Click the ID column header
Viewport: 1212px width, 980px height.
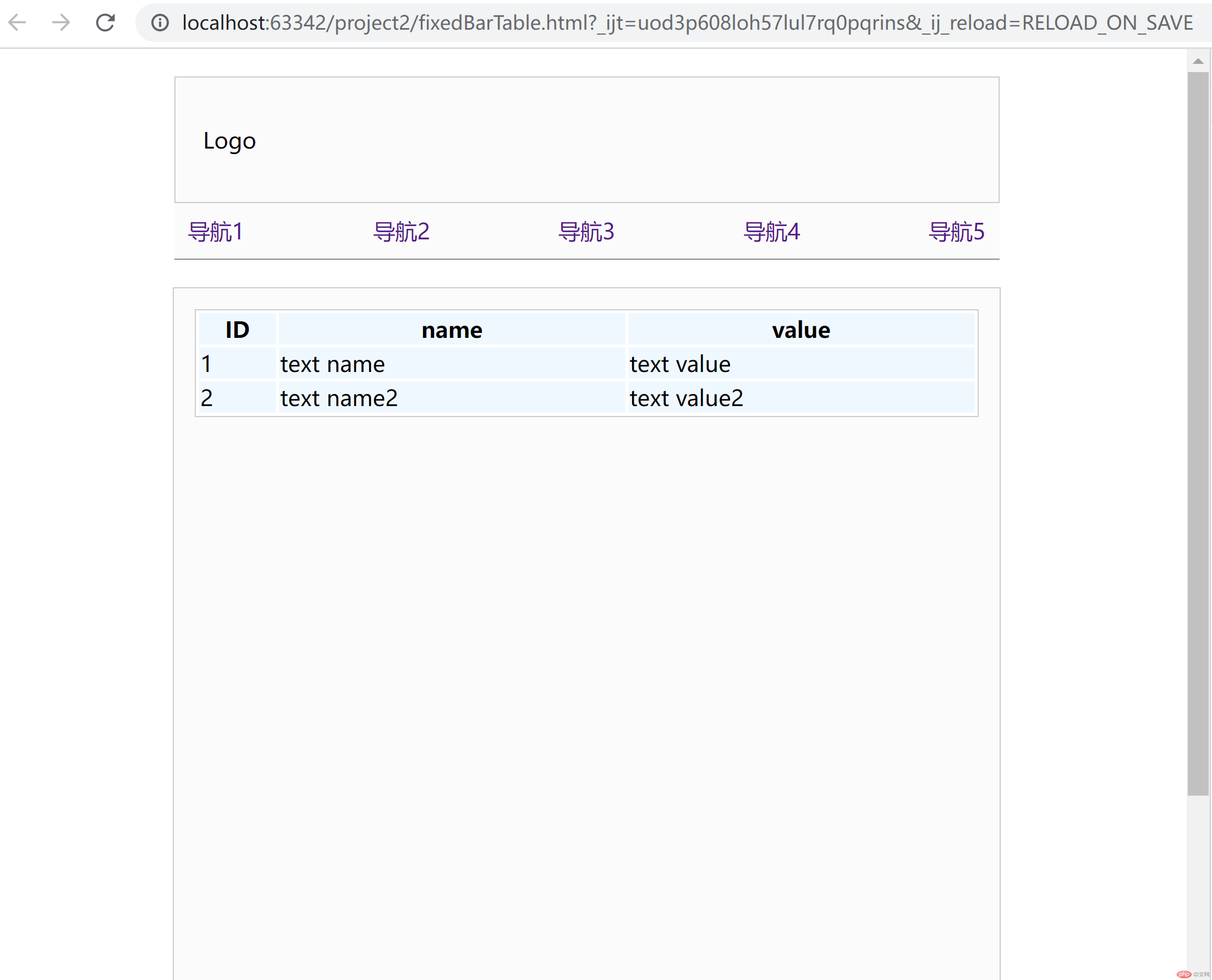click(238, 329)
